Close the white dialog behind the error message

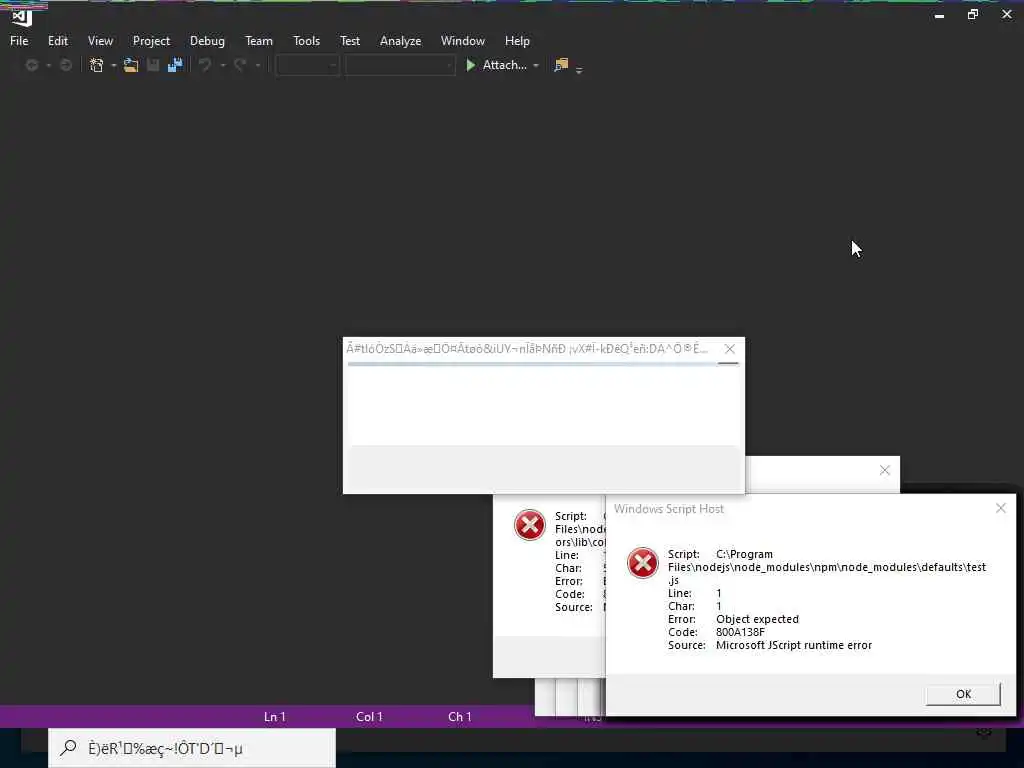click(884, 470)
